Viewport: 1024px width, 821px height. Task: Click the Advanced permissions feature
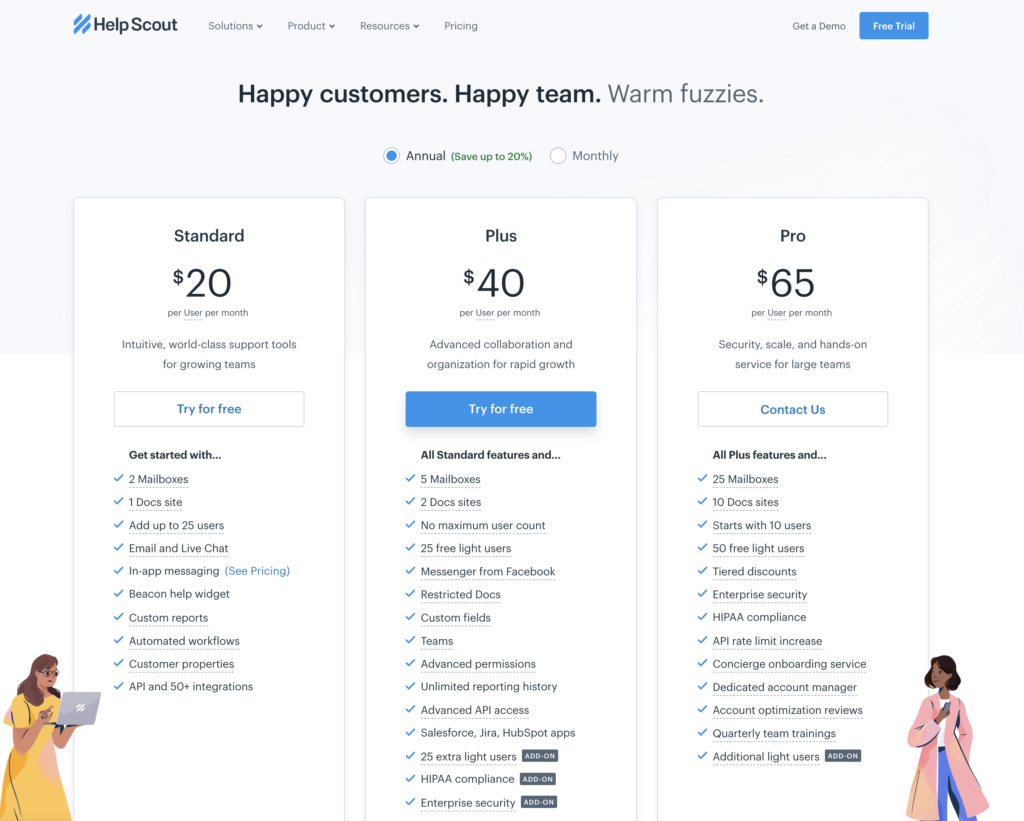[x=478, y=664]
